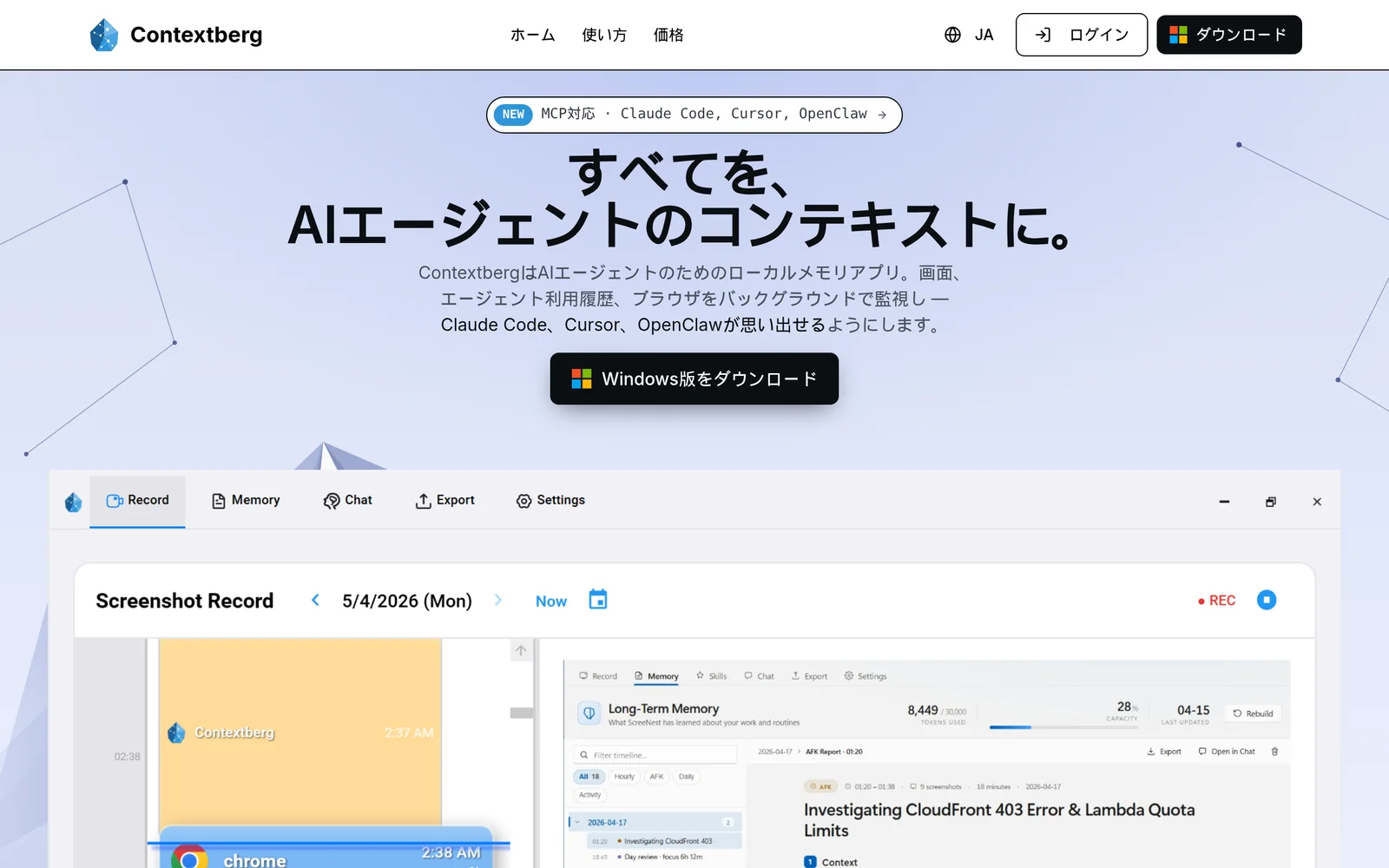1389x868 pixels.
Task: Go to previous day chevron
Action: coord(315,600)
